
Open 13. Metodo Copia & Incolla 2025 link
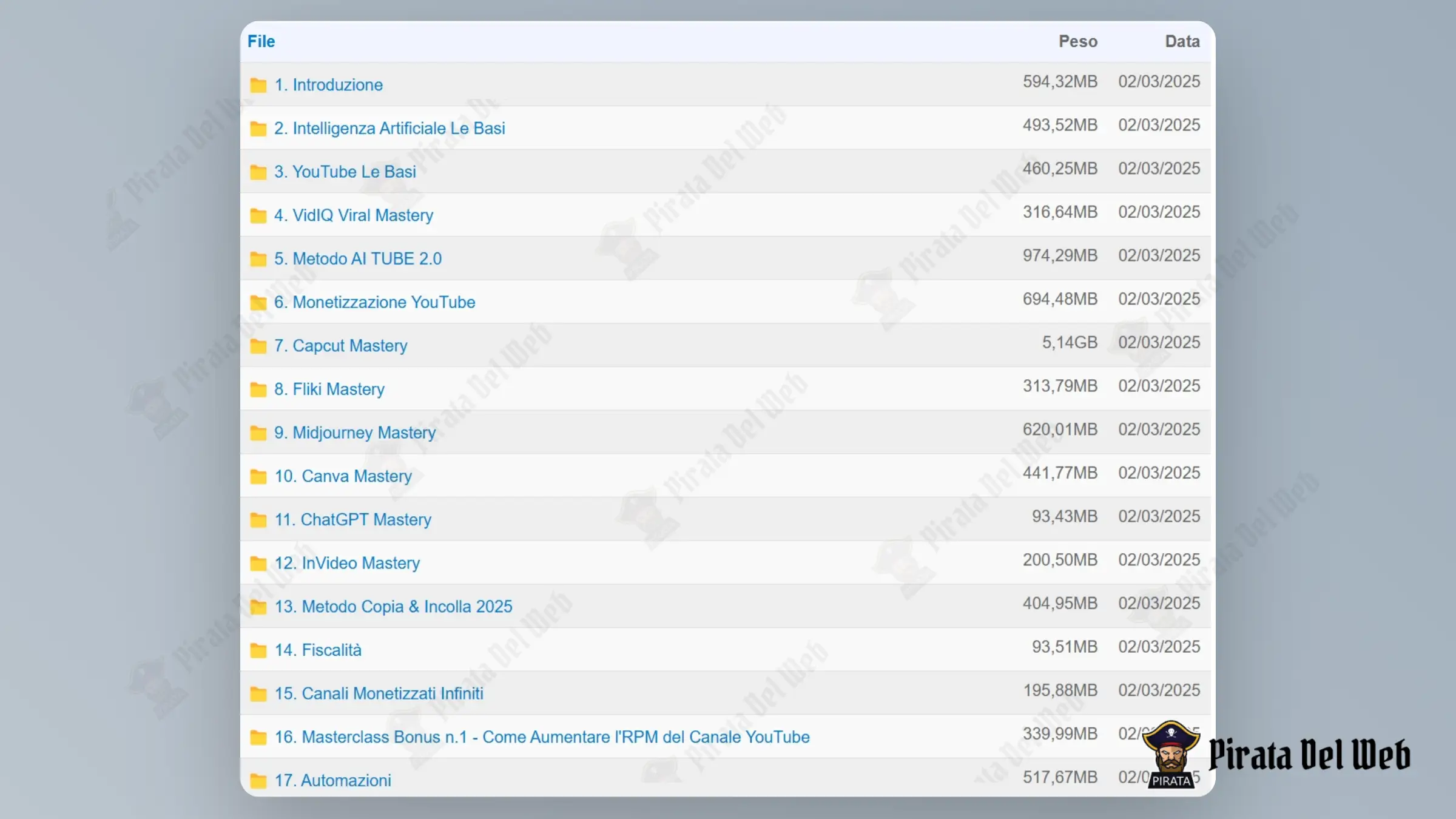(394, 607)
